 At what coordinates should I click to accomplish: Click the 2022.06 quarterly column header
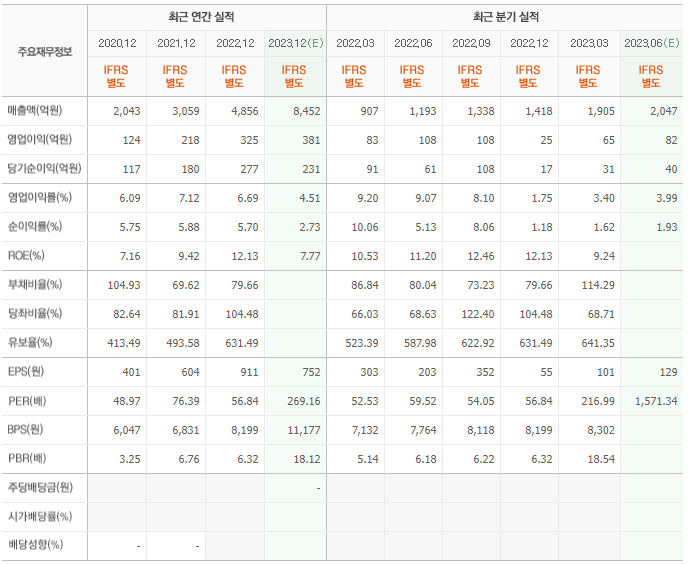point(413,43)
